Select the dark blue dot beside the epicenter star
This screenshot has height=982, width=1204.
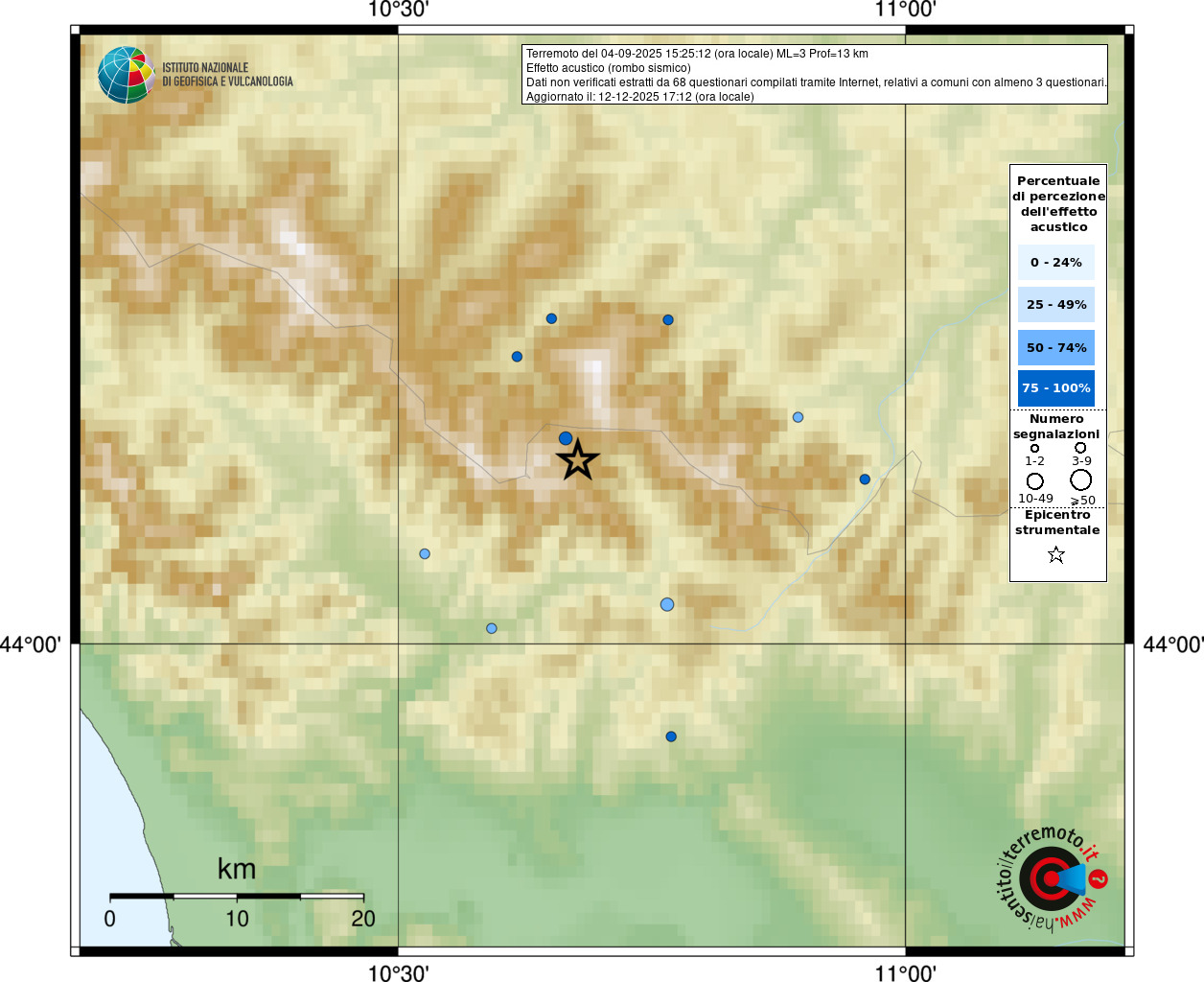[x=566, y=438]
